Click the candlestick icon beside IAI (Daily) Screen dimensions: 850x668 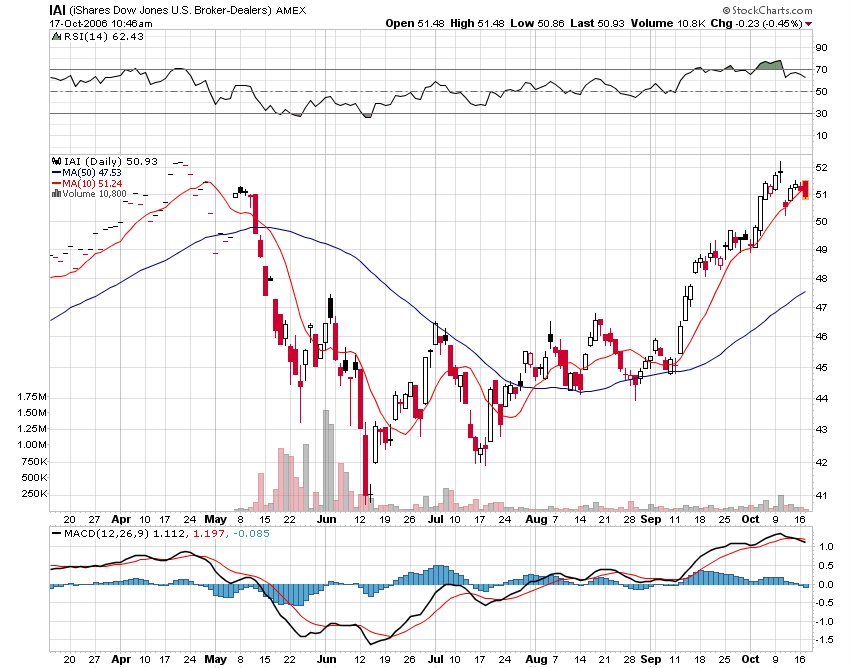pos(56,161)
